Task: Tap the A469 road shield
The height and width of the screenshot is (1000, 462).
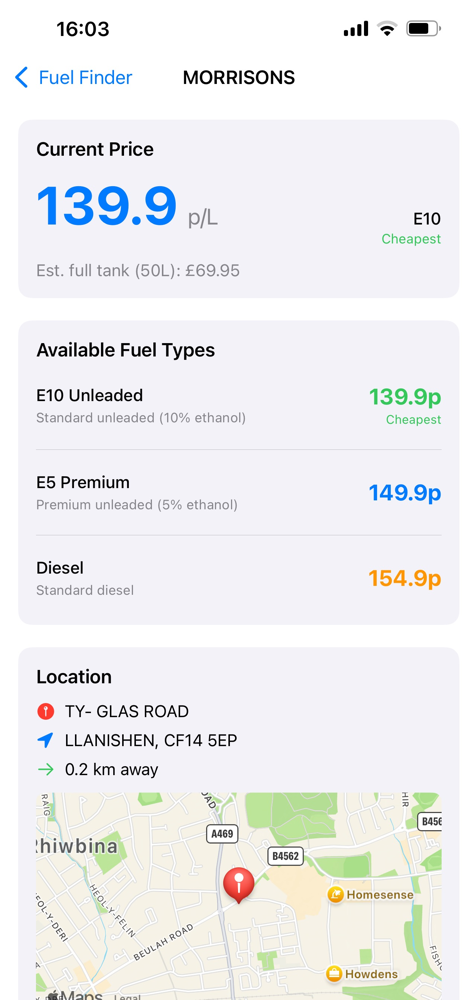Action: (x=222, y=833)
